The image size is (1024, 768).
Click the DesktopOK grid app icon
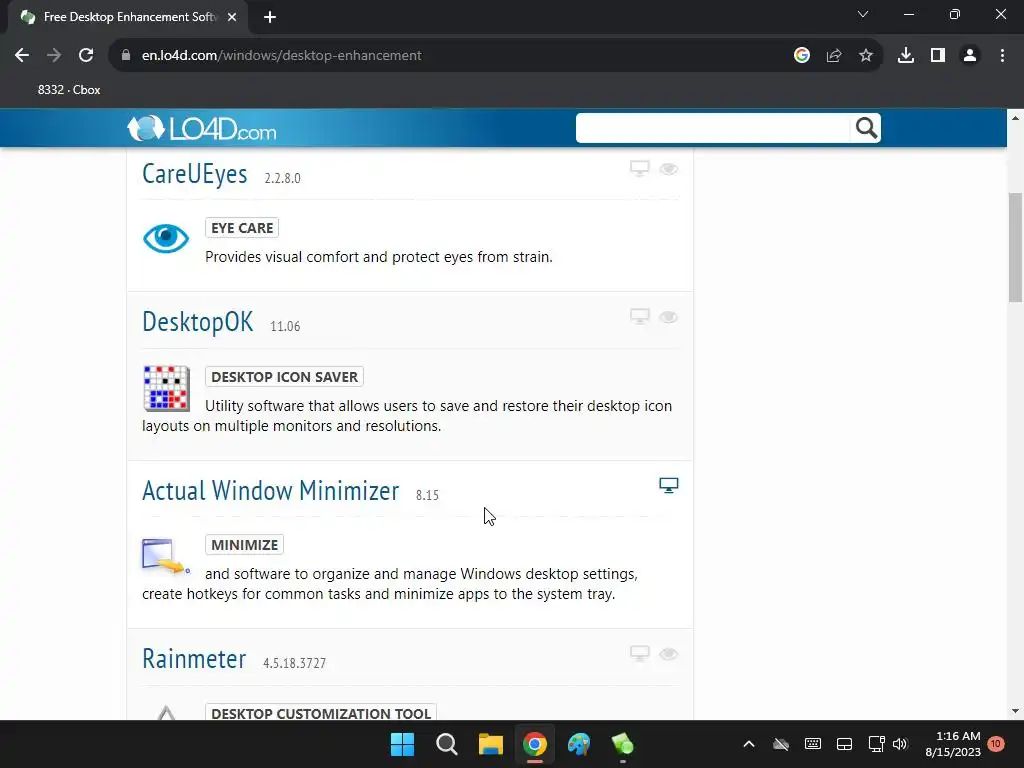click(x=167, y=389)
